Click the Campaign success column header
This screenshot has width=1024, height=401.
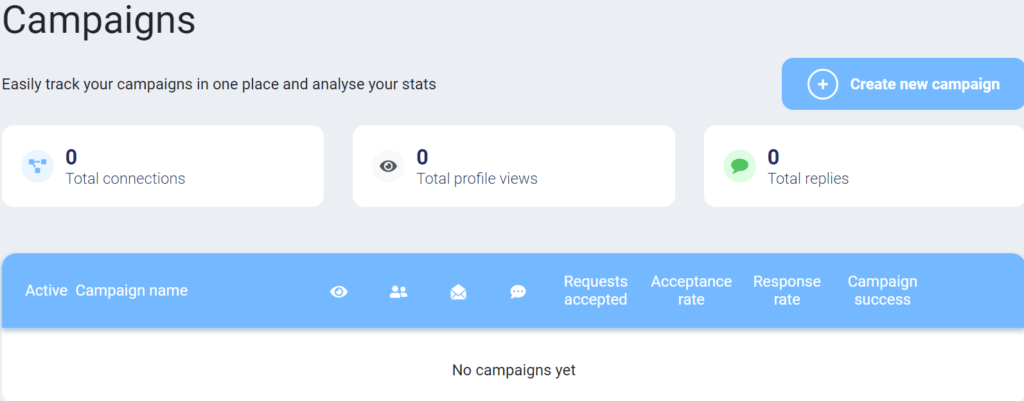pos(882,291)
